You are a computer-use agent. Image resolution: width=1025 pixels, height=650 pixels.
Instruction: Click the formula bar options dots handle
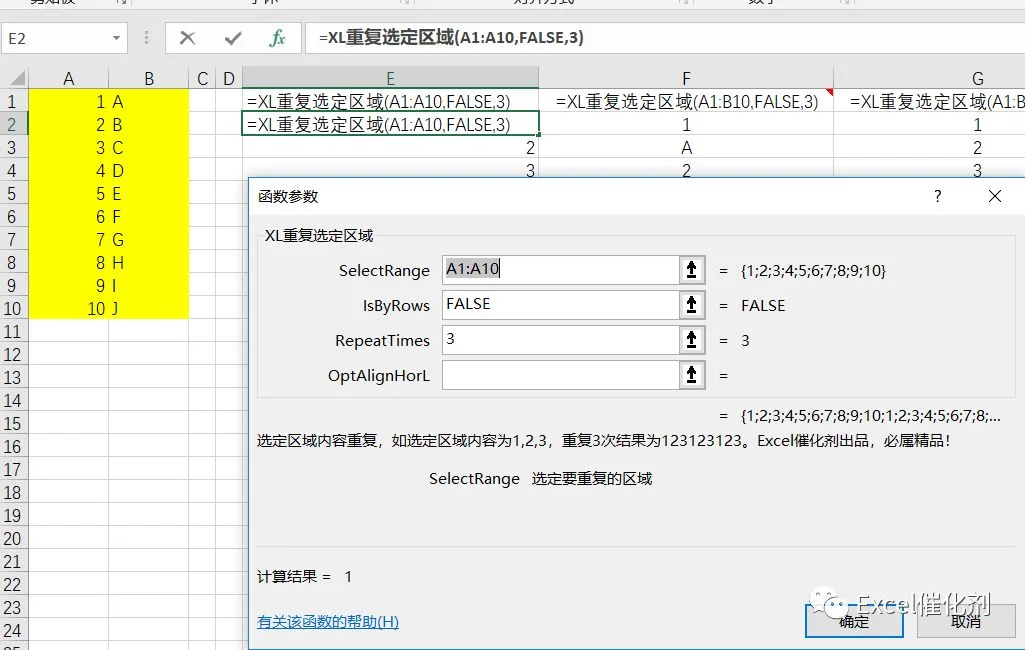point(146,38)
